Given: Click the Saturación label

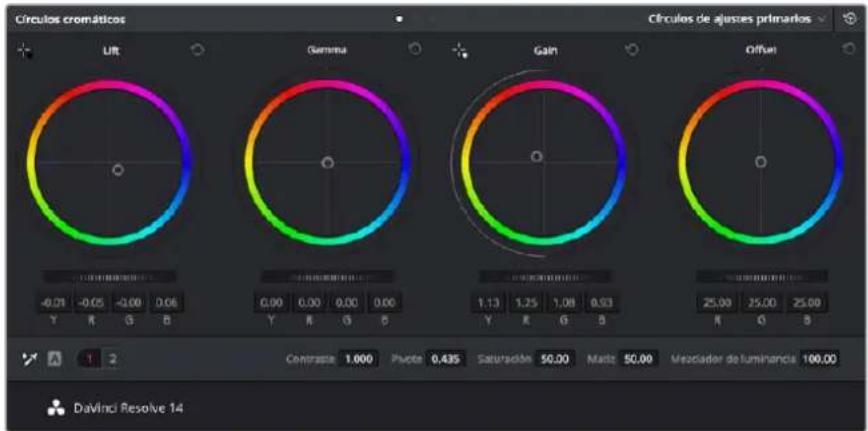Looking at the screenshot, I should pyautogui.click(x=504, y=359).
